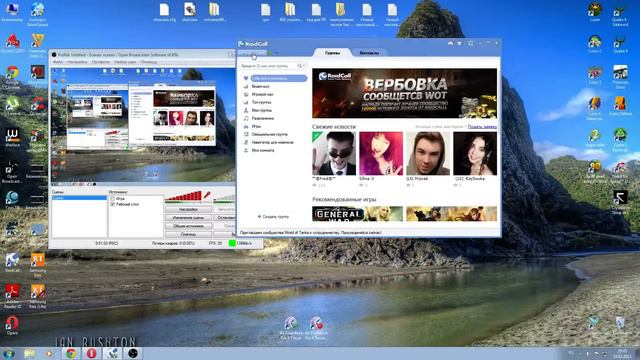
Task: Select the highlighted scene in OBS Scenes list
Action: 79,198
